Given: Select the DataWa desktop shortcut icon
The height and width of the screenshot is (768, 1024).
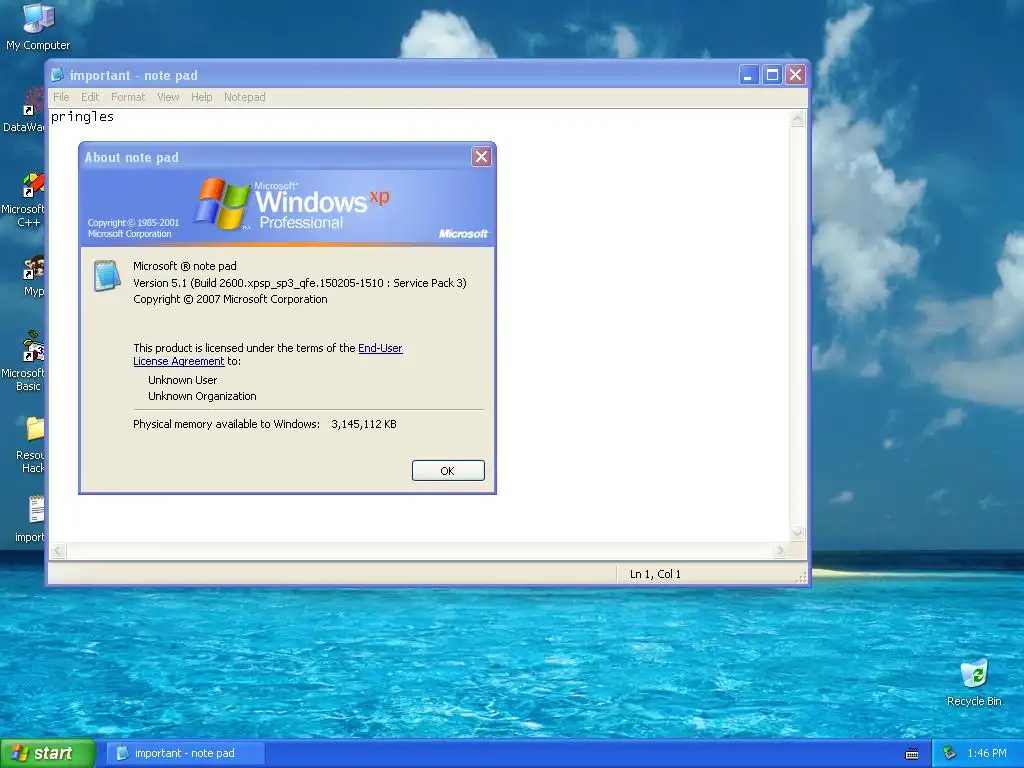Looking at the screenshot, I should point(24,111).
